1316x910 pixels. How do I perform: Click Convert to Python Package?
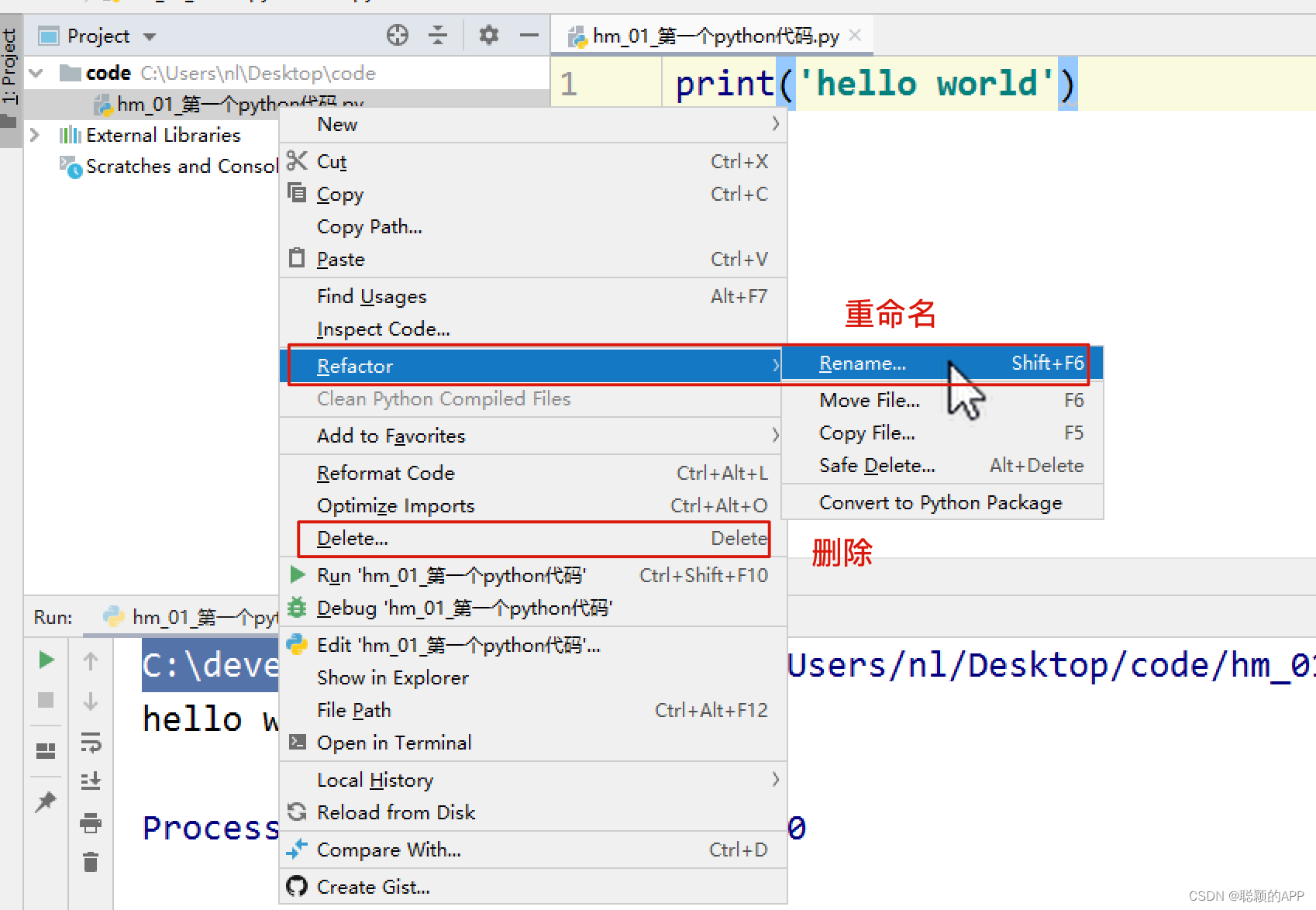click(942, 502)
